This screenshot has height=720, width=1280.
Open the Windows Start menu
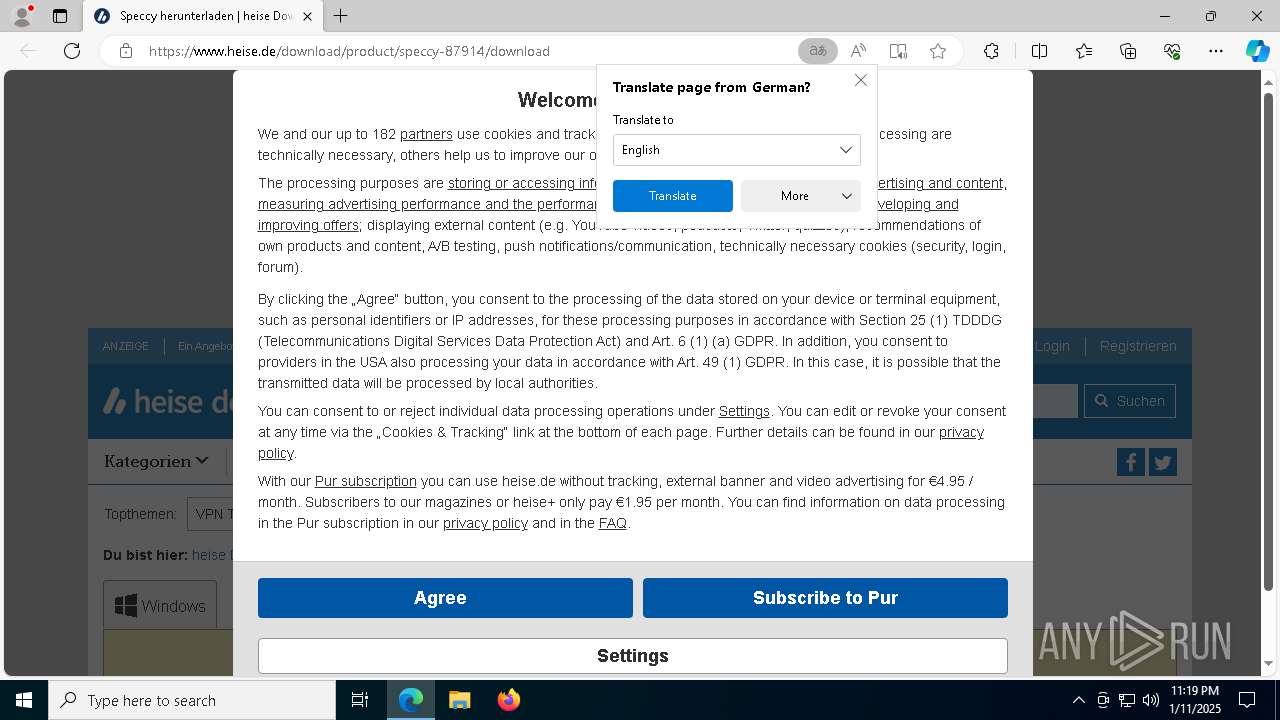[24, 700]
